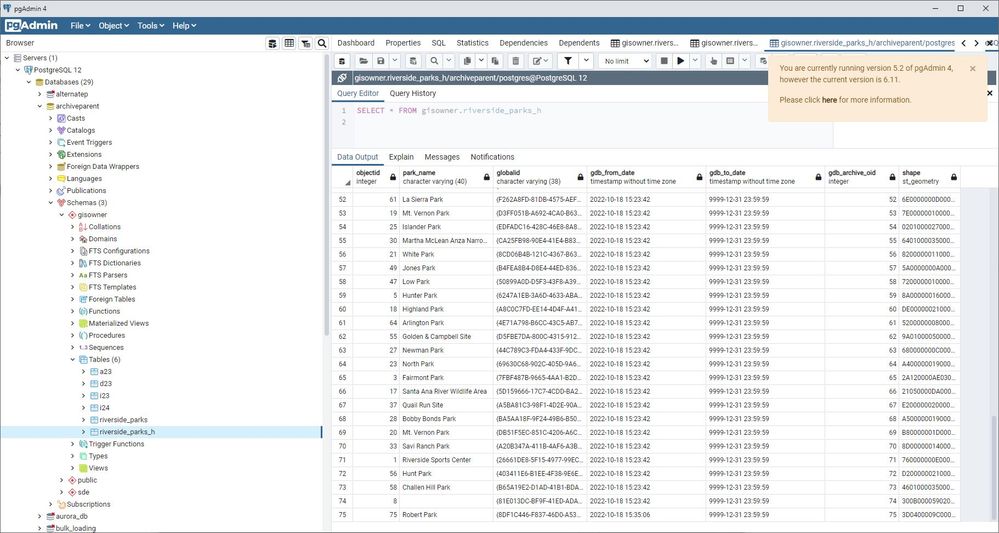Click the query tool database icon in toolbar
999x533 pixels.
click(342, 61)
